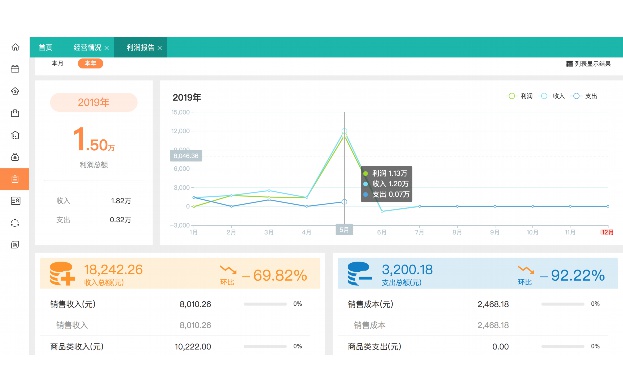This screenshot has width=623, height=392.
Task: Open the 2019年 year selector pill
Action: pos(93,102)
